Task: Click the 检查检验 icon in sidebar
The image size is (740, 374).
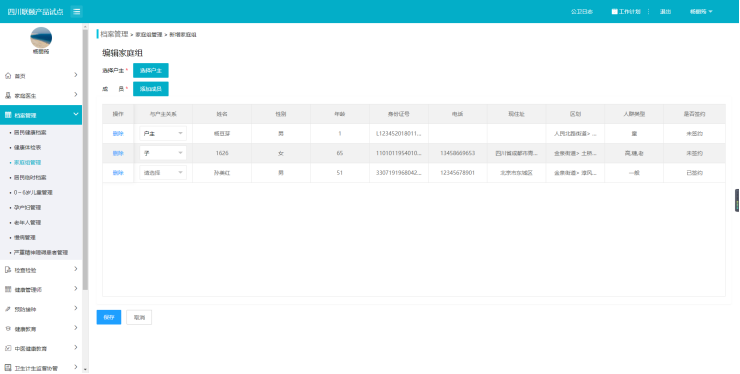Action: pos(8,270)
